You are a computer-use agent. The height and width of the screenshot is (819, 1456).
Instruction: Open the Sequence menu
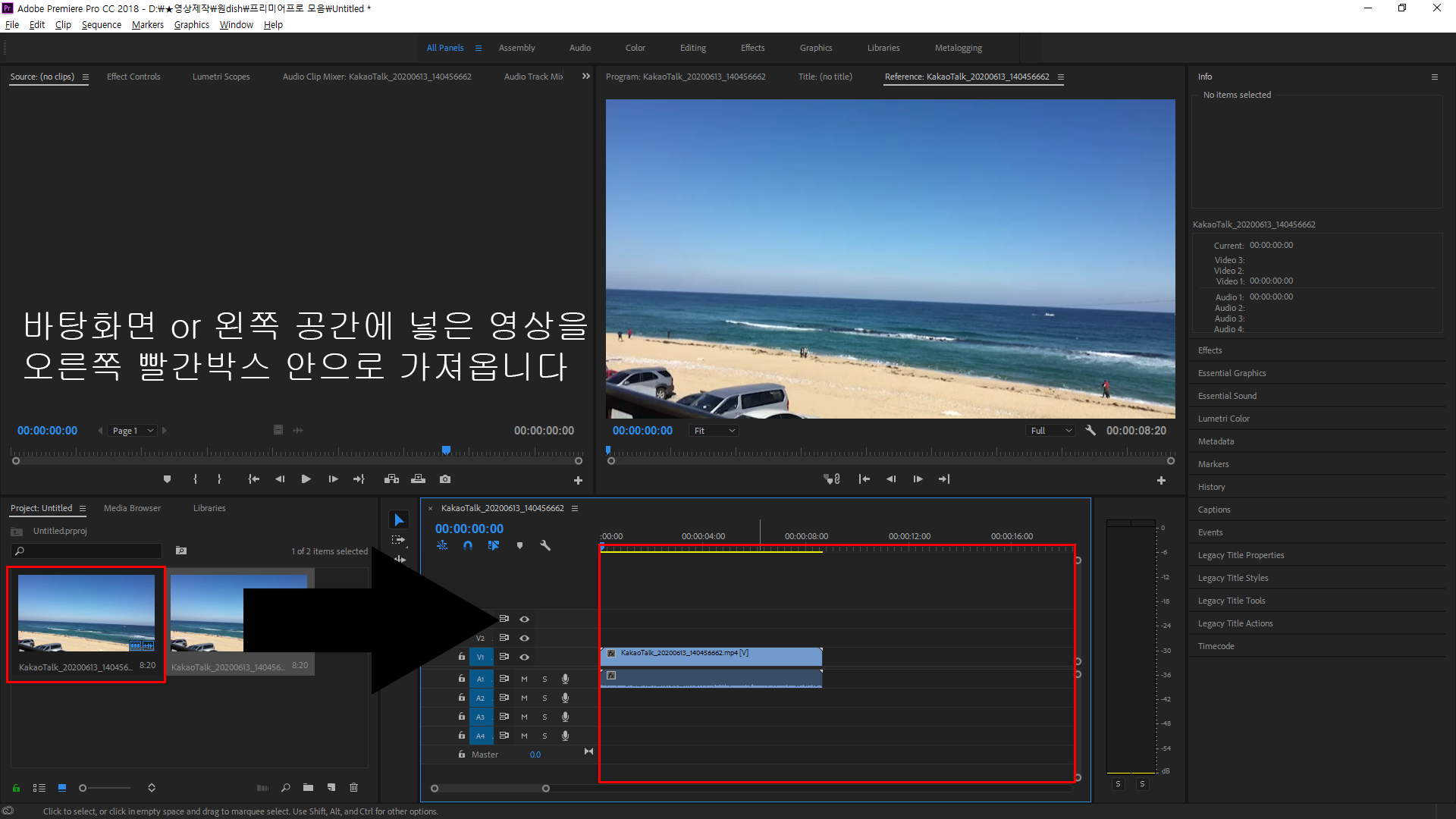tap(102, 25)
